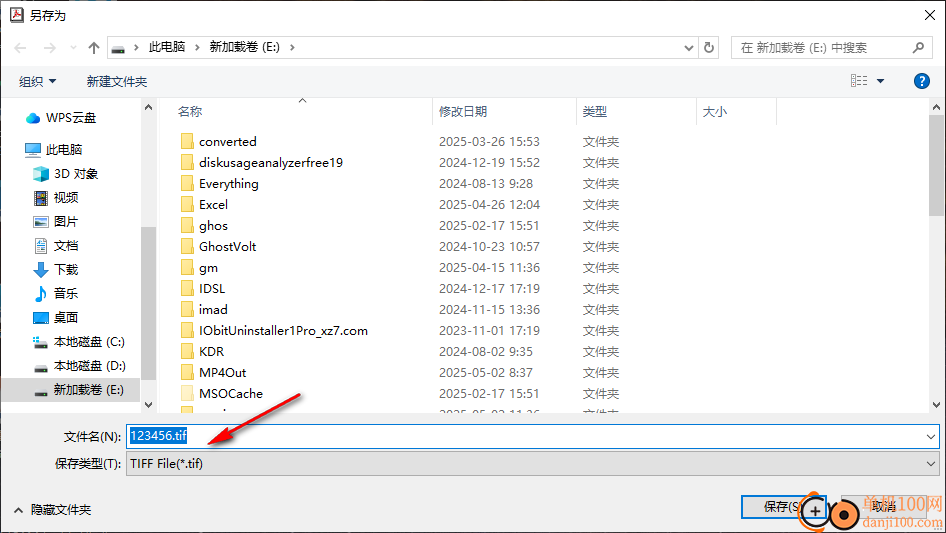
Task: Open recent locations dropdown arrow
Action: [x=73, y=48]
